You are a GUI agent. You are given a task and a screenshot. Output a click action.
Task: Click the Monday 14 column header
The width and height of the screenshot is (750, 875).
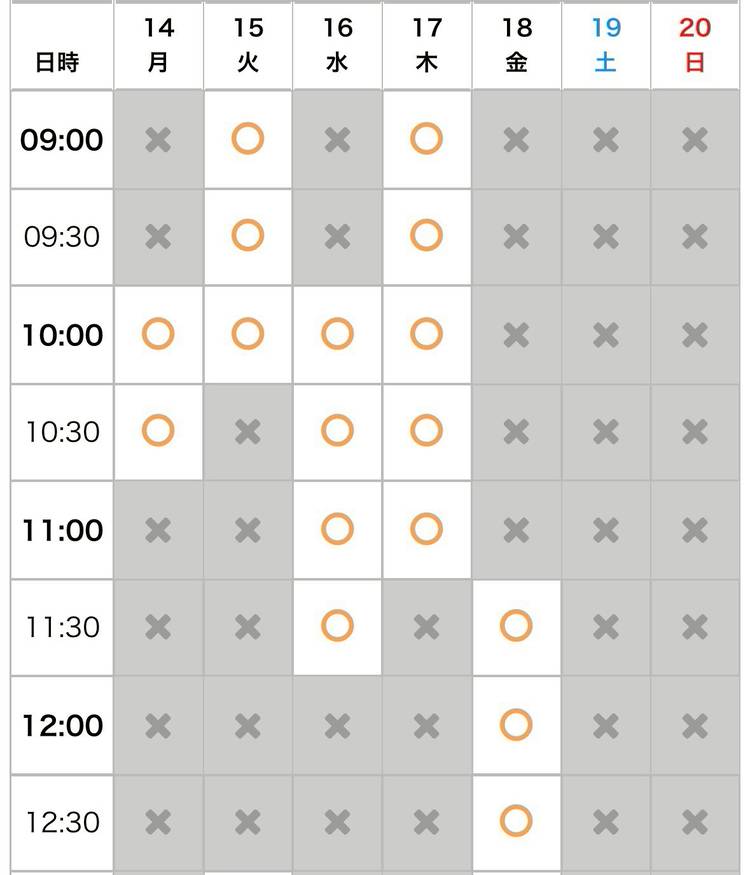pyautogui.click(x=158, y=45)
